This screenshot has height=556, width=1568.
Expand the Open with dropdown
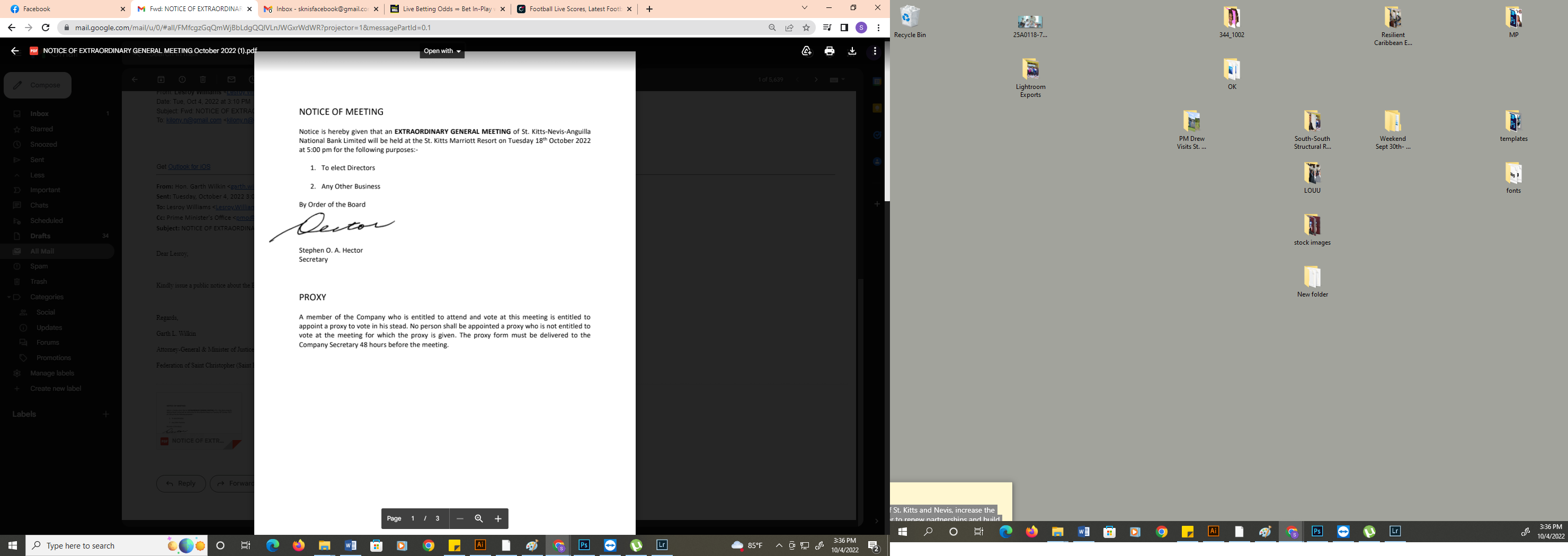tap(442, 51)
